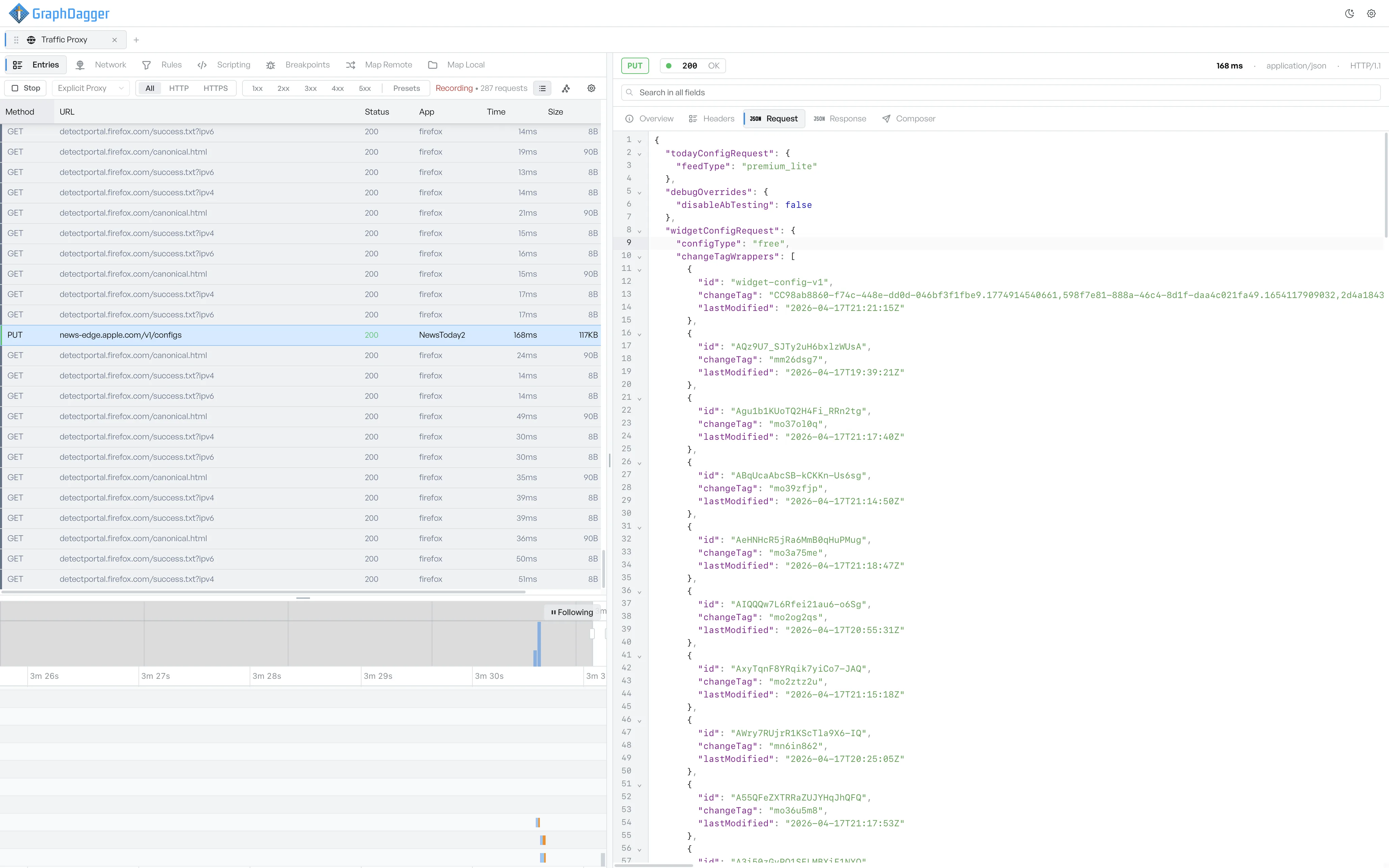Click the splitter handle above the timeline
The image size is (1389, 868).
[x=303, y=598]
